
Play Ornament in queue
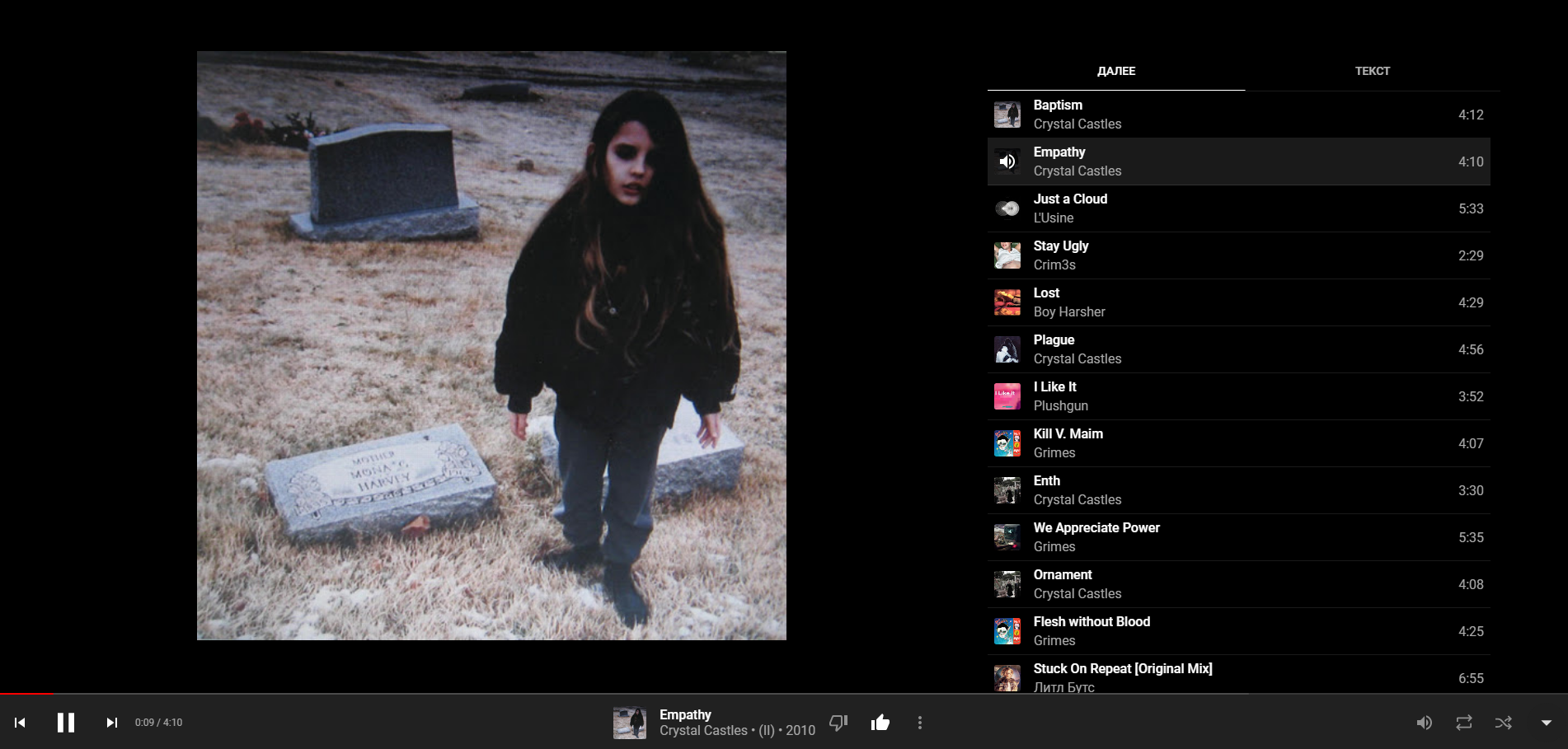point(1239,584)
